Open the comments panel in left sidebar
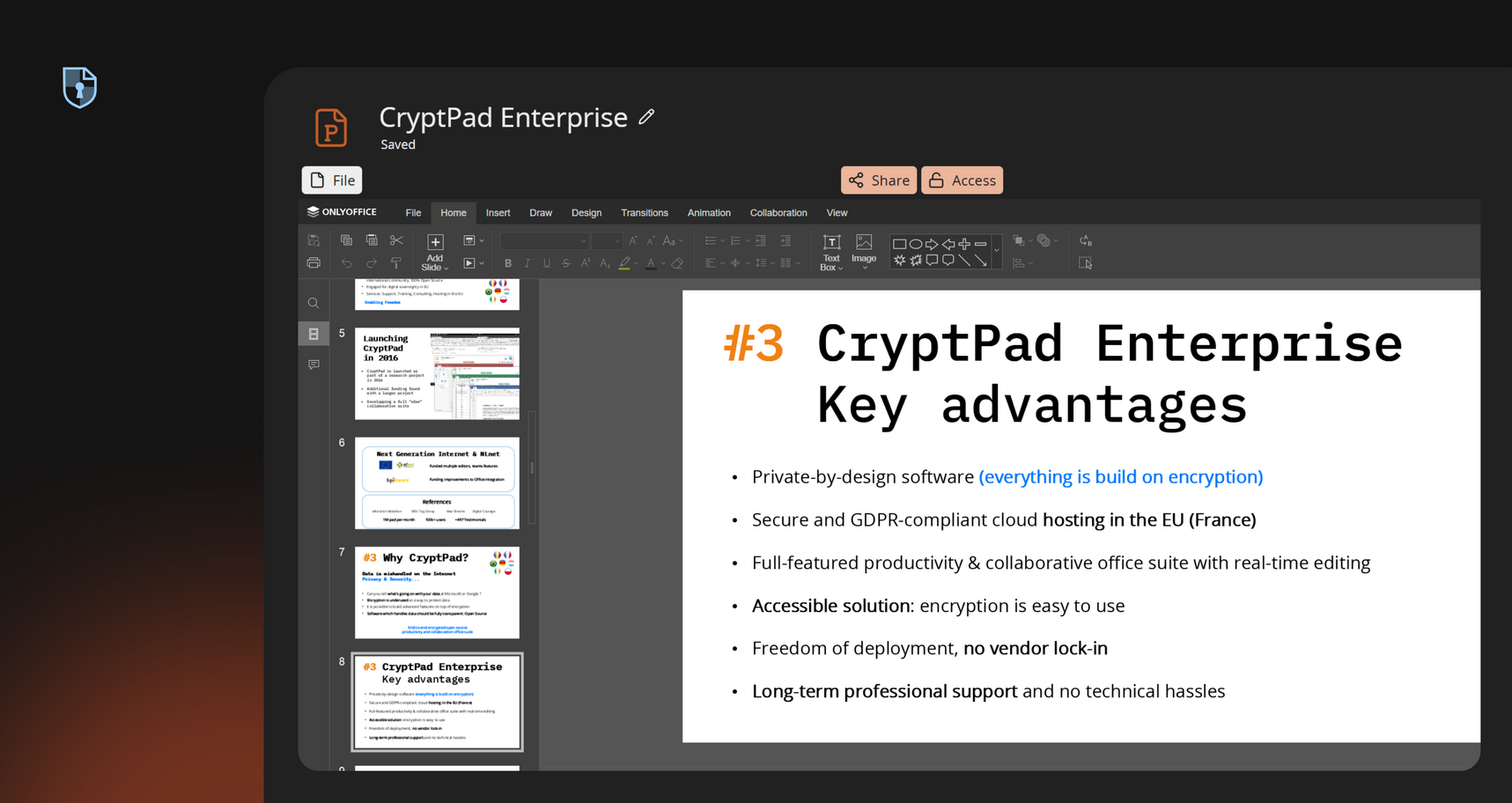Viewport: 1512px width, 803px height. (313, 365)
